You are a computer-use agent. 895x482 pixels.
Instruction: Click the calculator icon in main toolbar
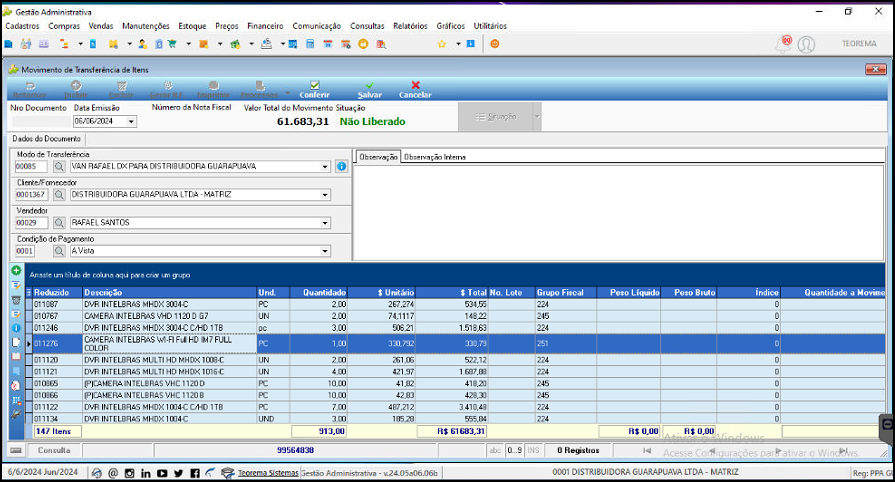pyautogui.click(x=310, y=43)
